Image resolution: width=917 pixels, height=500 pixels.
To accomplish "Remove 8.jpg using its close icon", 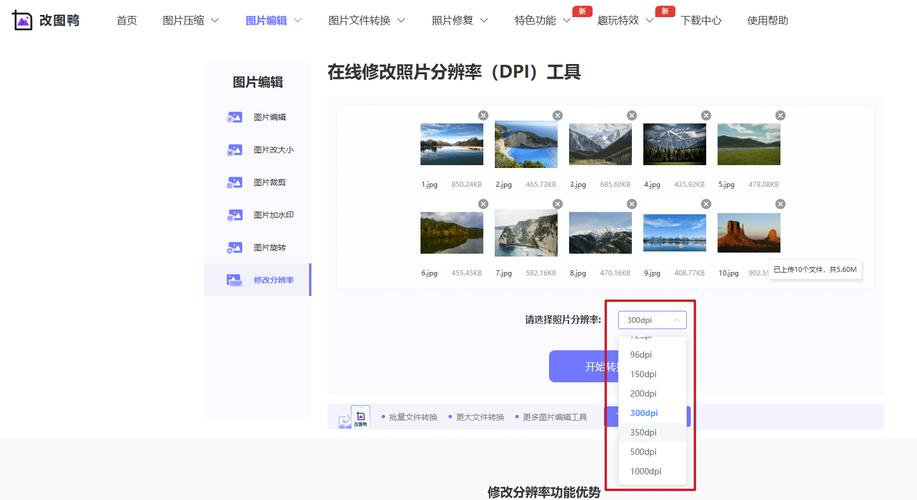I will 632,204.
